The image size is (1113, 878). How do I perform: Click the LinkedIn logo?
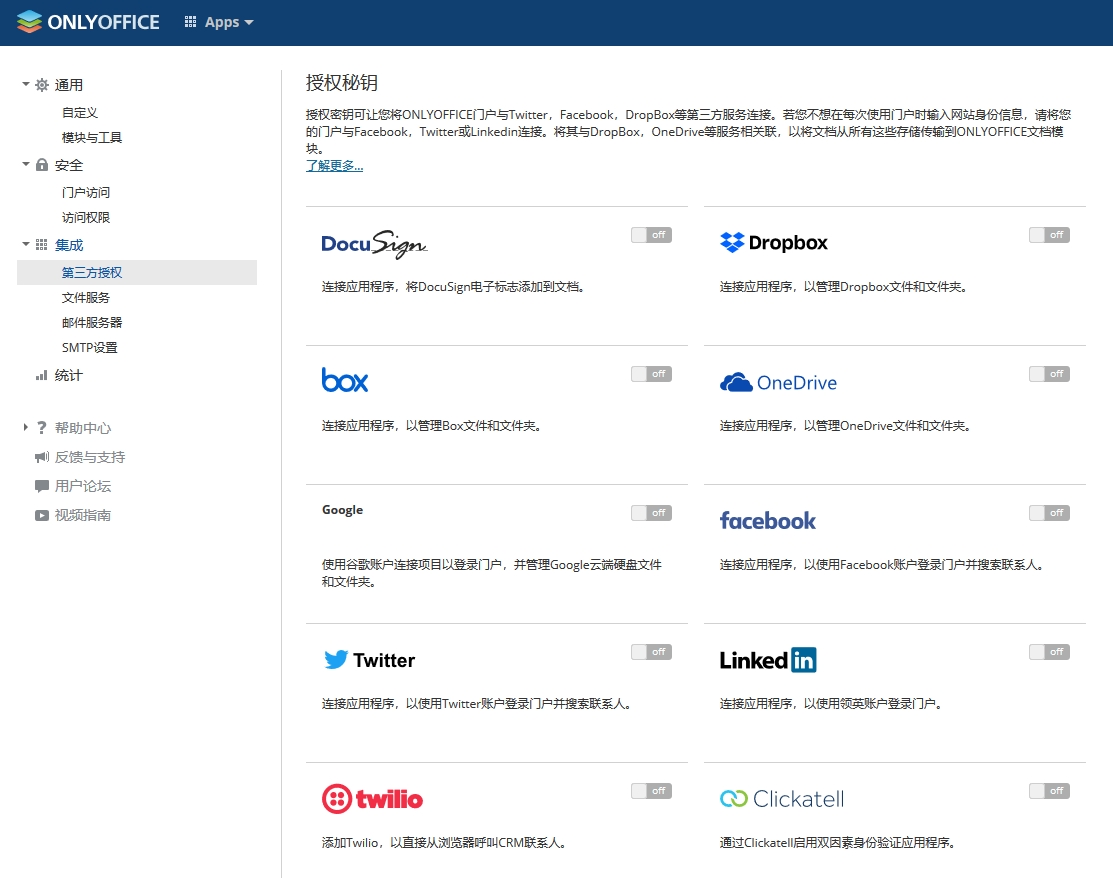(768, 660)
